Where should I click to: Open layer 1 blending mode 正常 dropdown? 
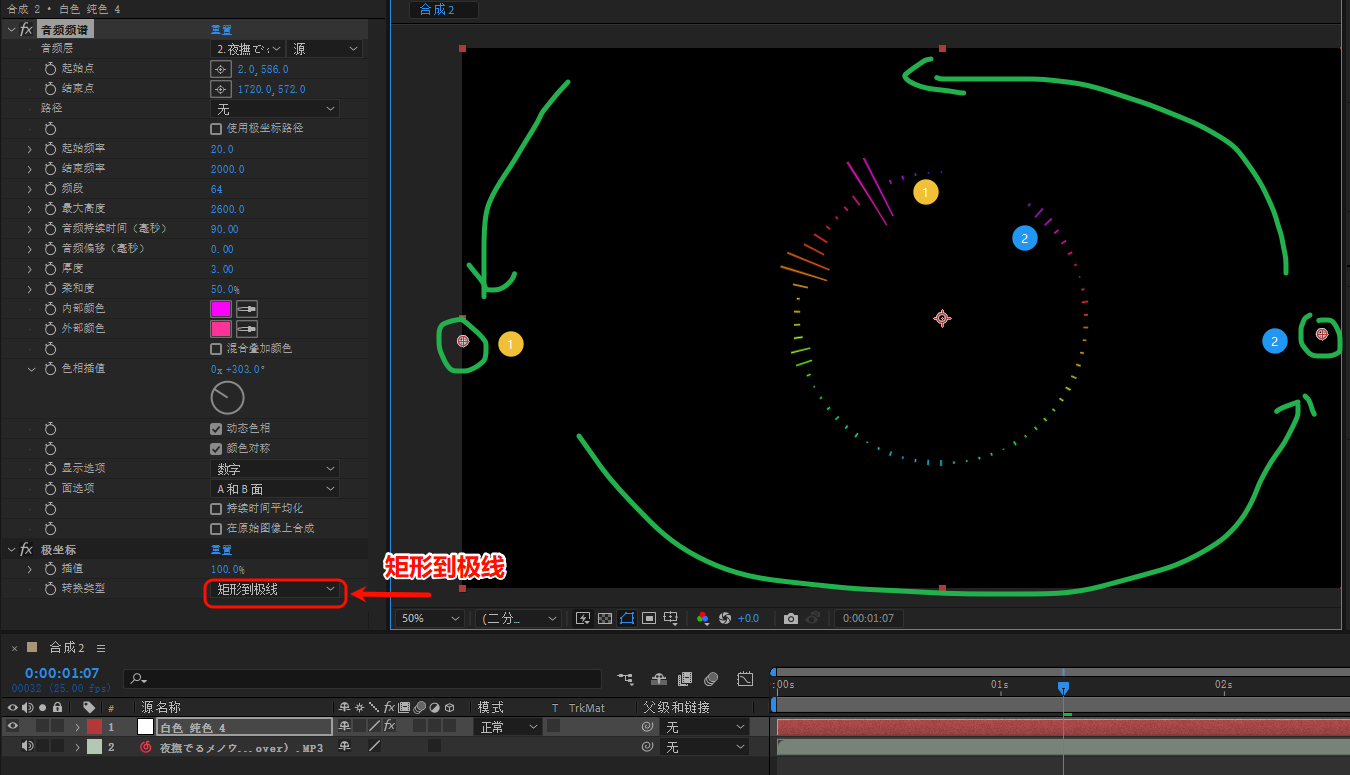[508, 727]
